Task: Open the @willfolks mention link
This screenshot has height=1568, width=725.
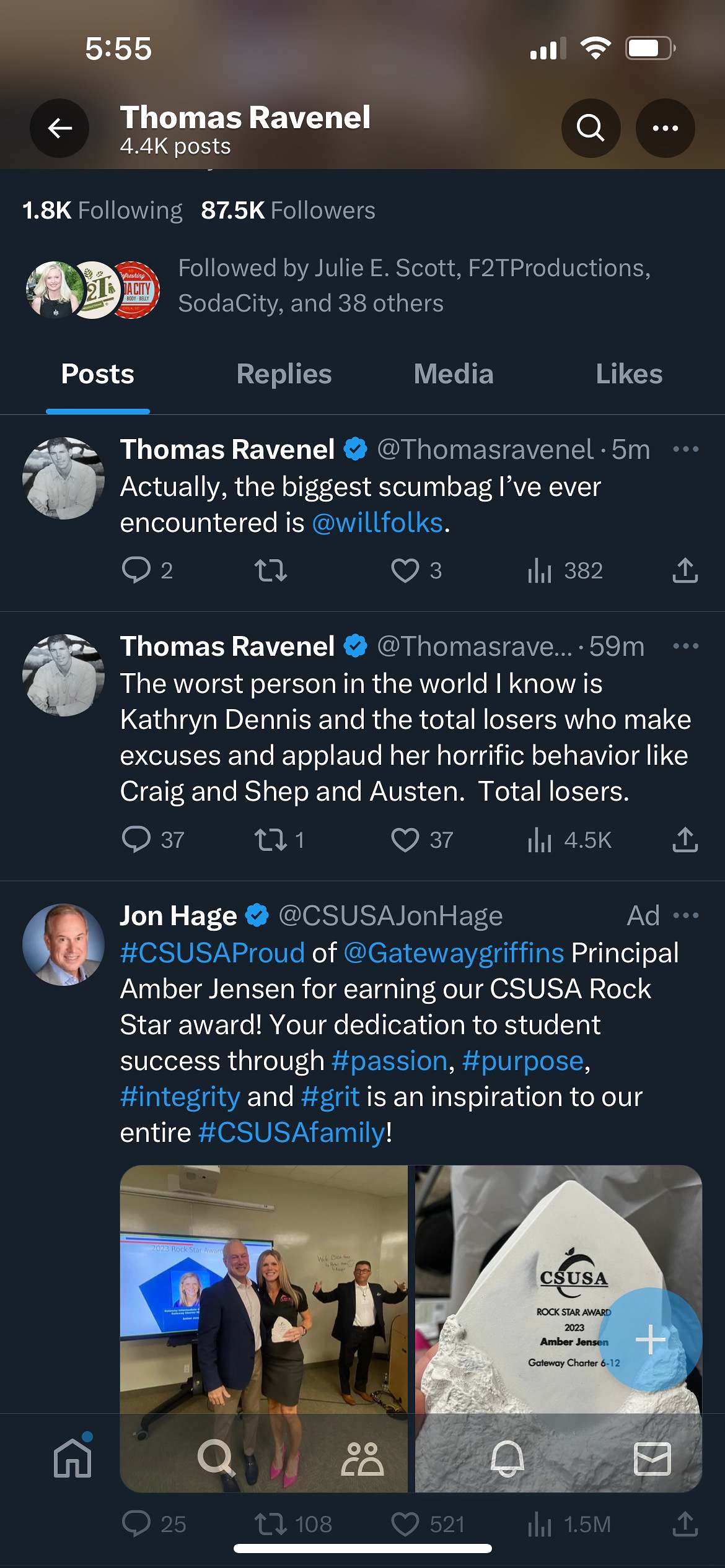Action: click(377, 523)
